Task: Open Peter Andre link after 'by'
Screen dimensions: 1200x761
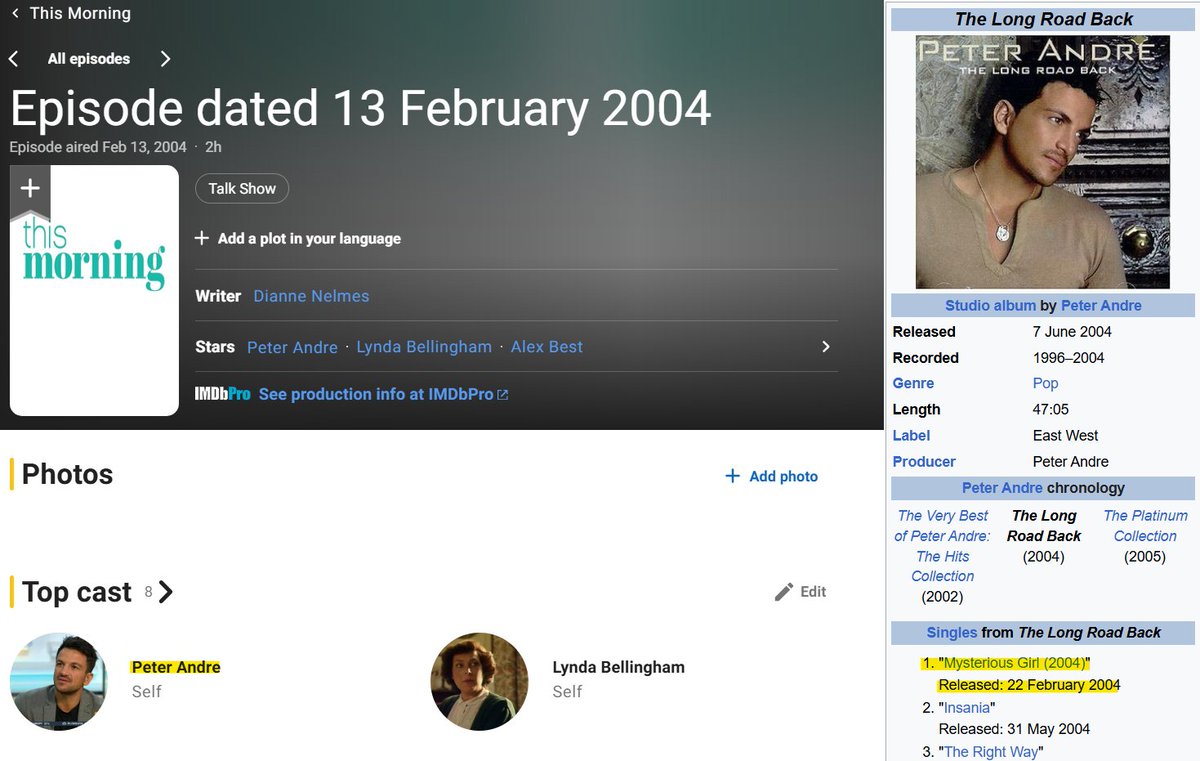Action: (x=1101, y=305)
